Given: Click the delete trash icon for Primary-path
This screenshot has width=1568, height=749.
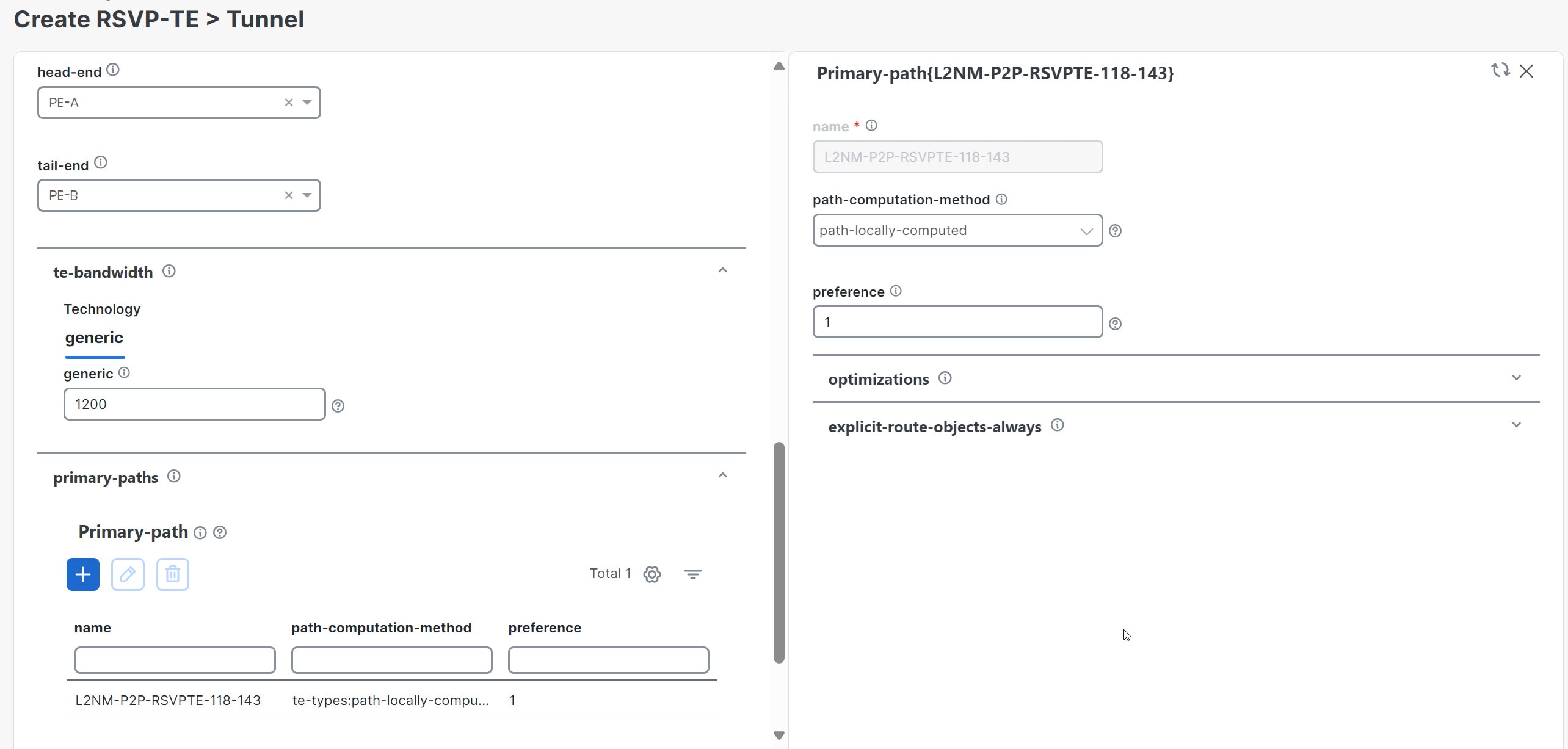Looking at the screenshot, I should click(173, 574).
